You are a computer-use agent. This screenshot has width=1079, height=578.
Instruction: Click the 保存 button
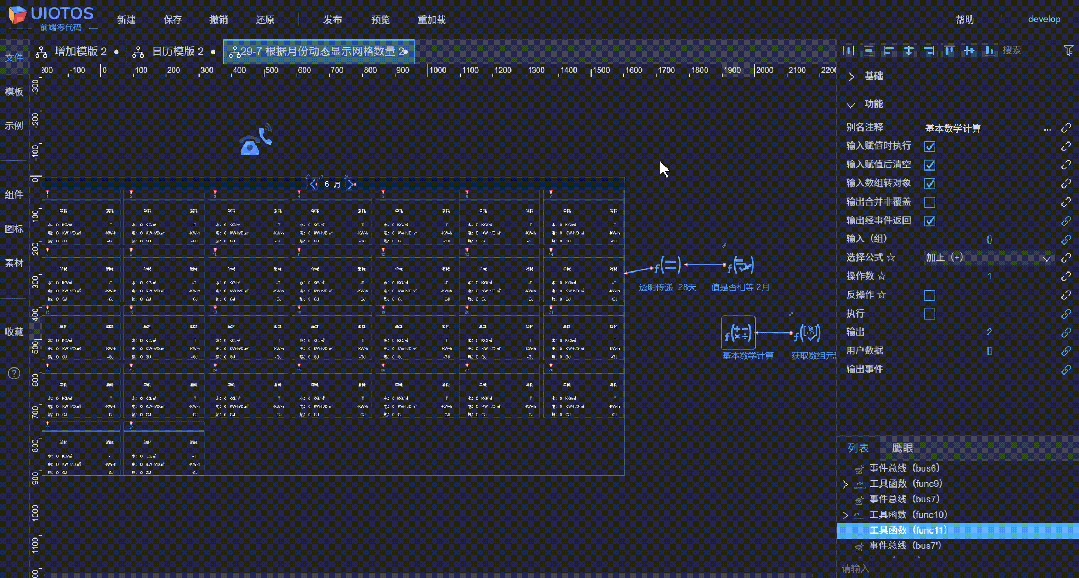click(173, 20)
